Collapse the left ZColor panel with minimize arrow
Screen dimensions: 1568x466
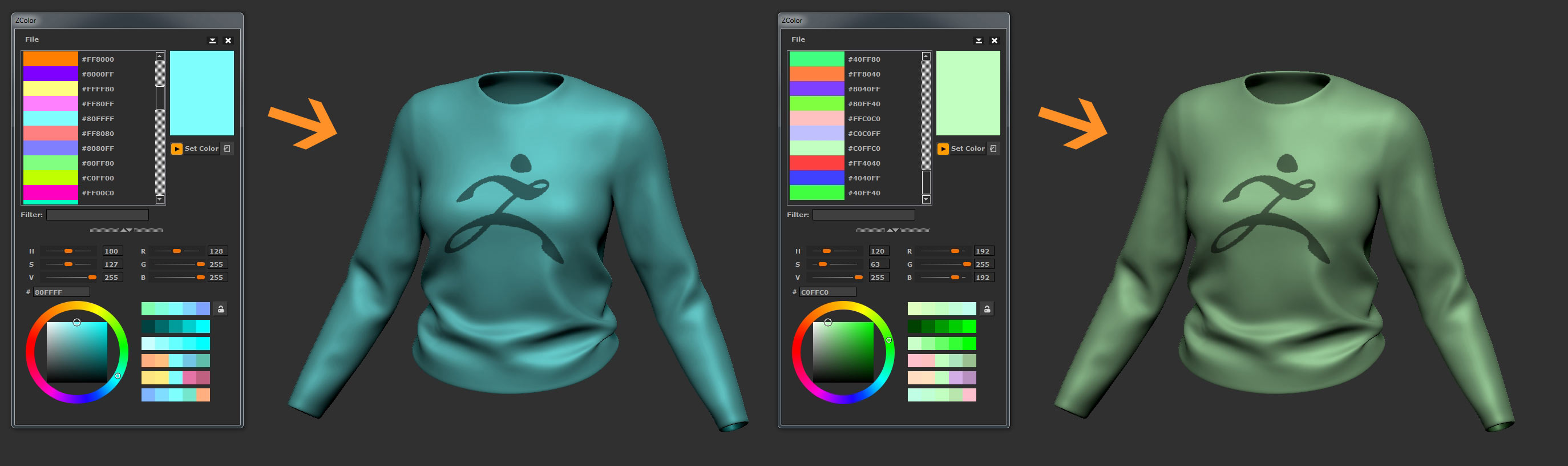pos(212,41)
